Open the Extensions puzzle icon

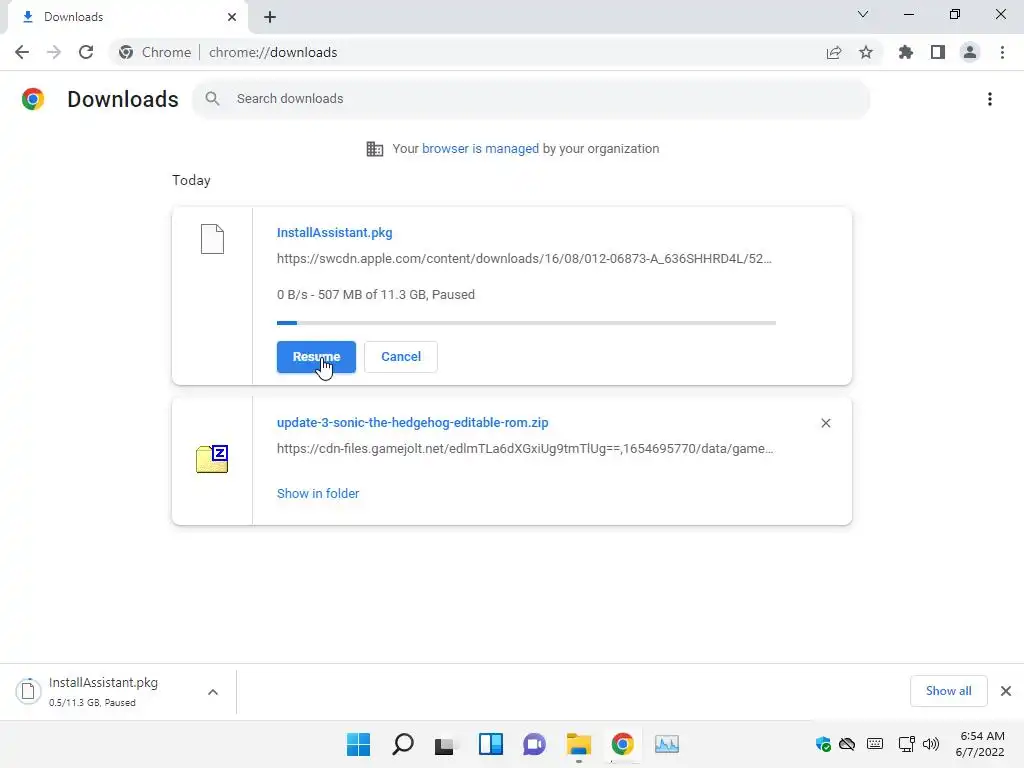point(905,52)
